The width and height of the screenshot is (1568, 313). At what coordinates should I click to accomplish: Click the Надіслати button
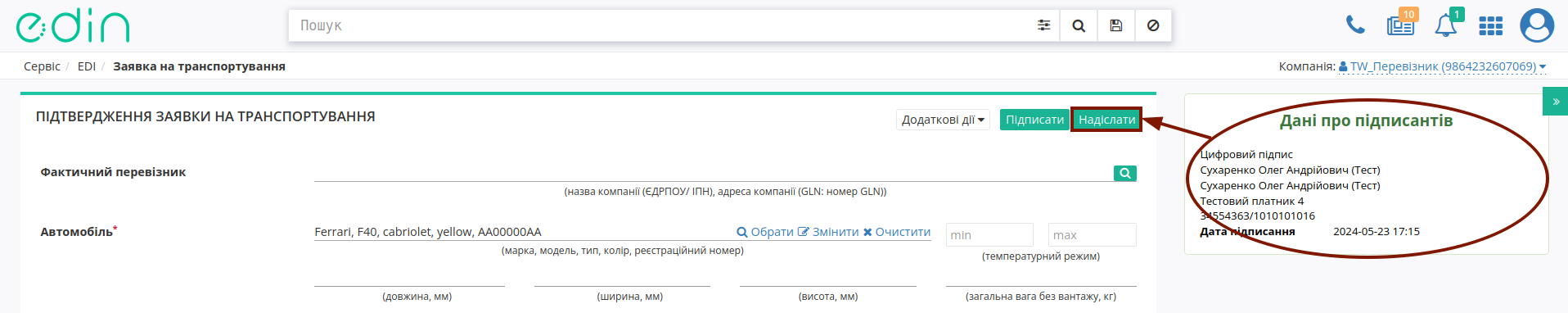pos(1106,120)
